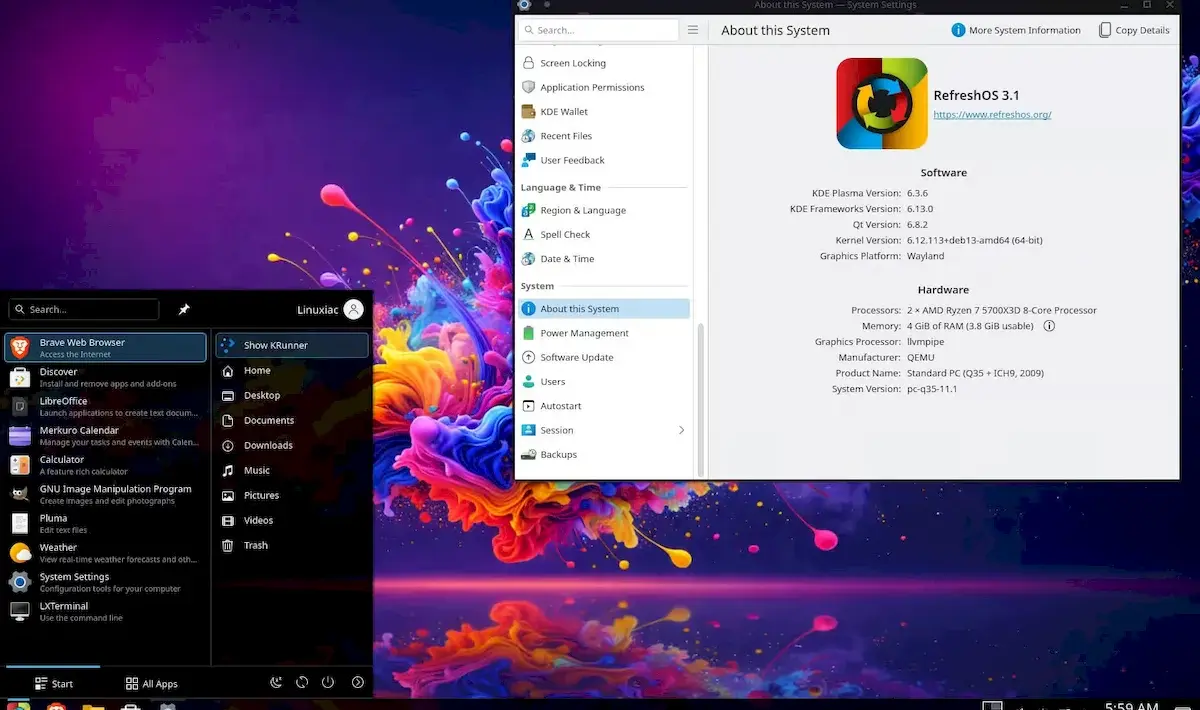
Task: Open the Downloads folder place
Action: click(292, 445)
